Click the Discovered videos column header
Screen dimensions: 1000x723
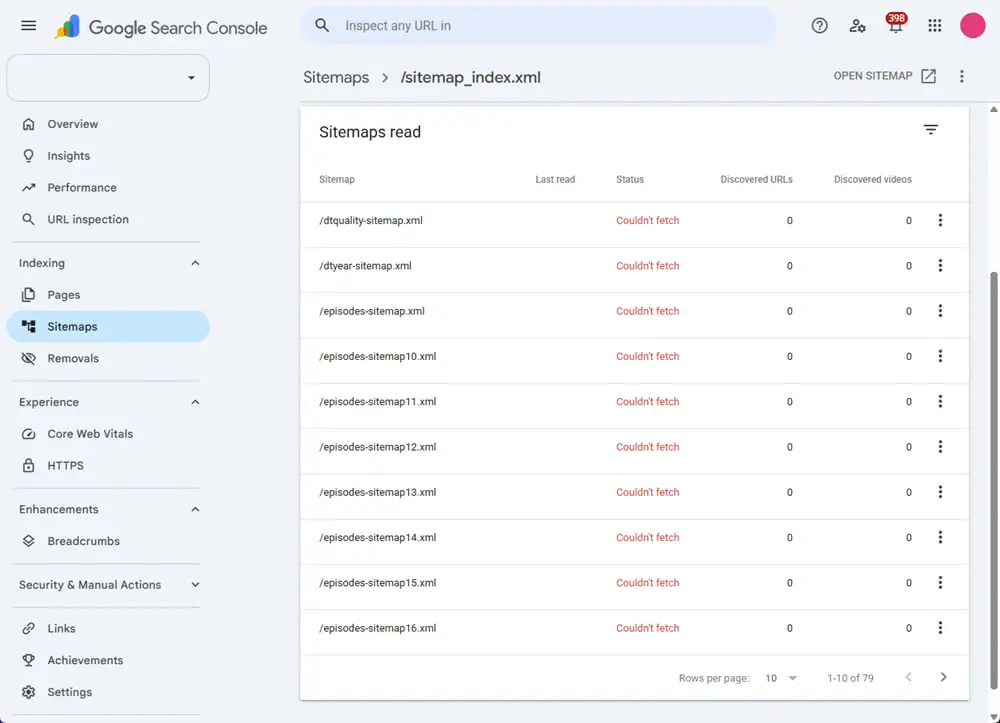pyautogui.click(x=872, y=179)
